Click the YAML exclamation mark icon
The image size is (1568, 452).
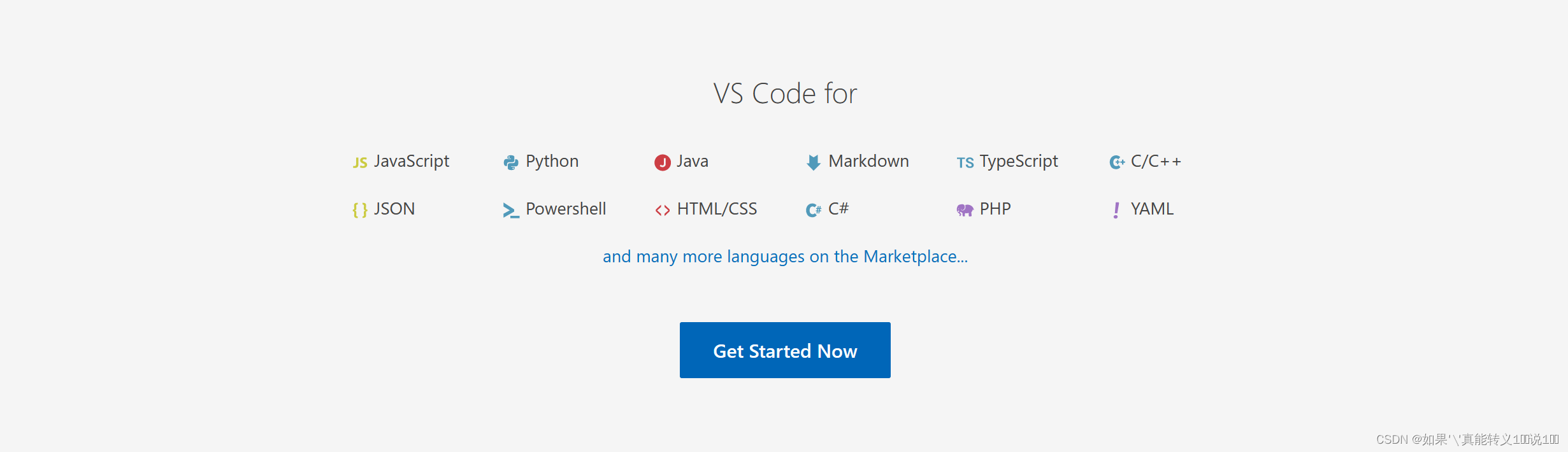click(x=1116, y=210)
